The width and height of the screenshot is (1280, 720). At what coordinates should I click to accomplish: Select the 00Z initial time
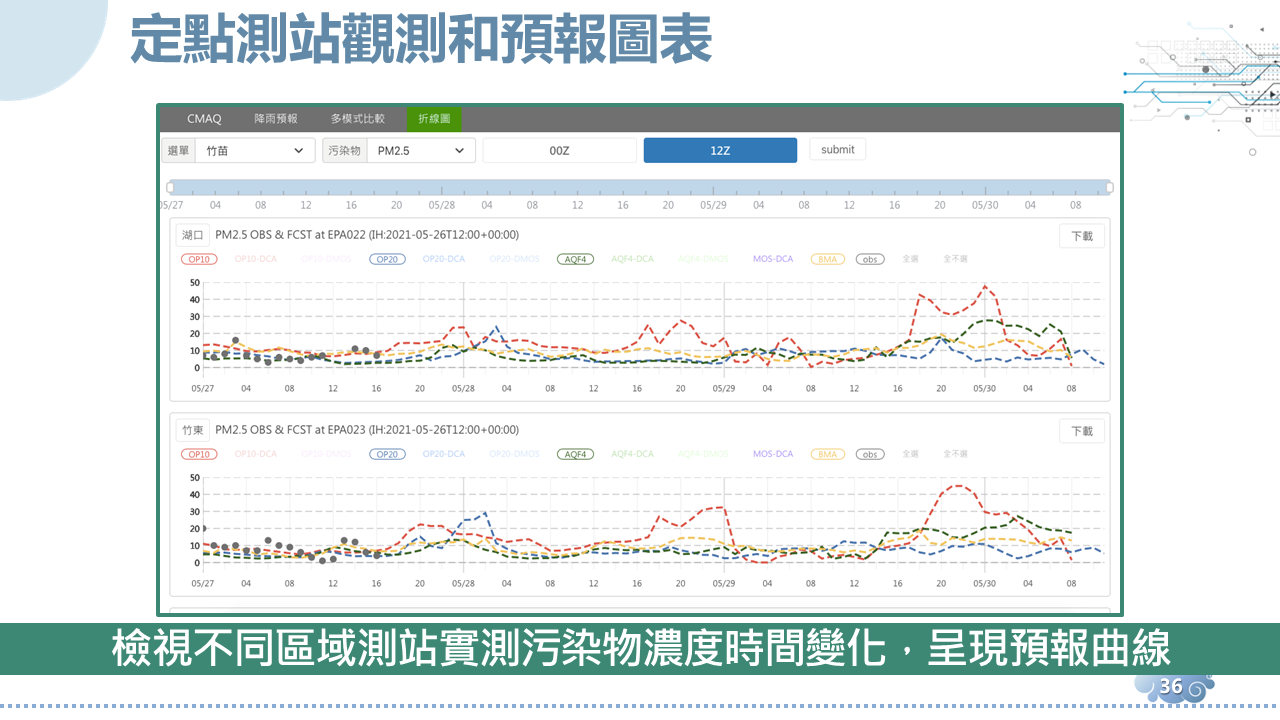coord(559,151)
